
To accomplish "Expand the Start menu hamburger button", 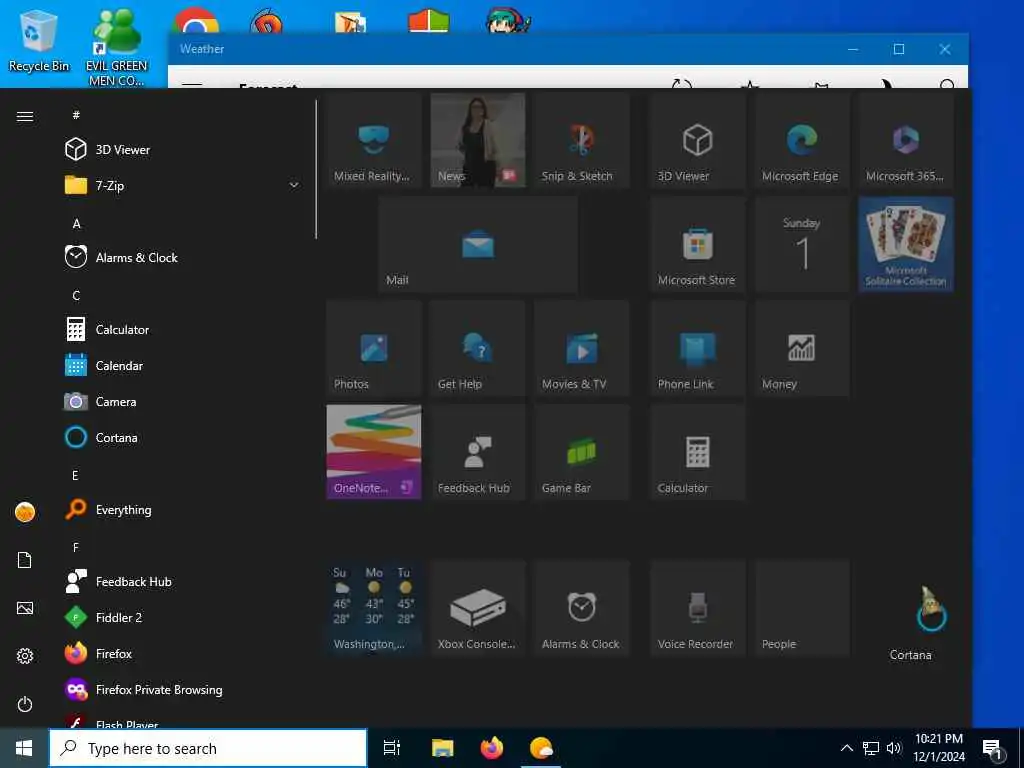I will pyautogui.click(x=25, y=116).
